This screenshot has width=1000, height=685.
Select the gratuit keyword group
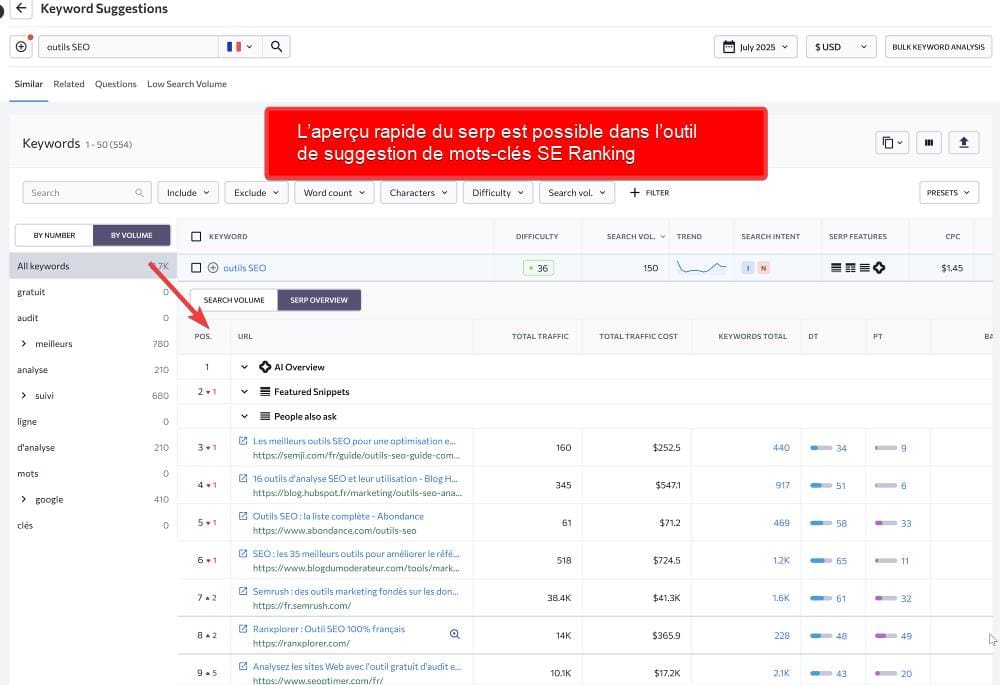pyautogui.click(x=93, y=292)
